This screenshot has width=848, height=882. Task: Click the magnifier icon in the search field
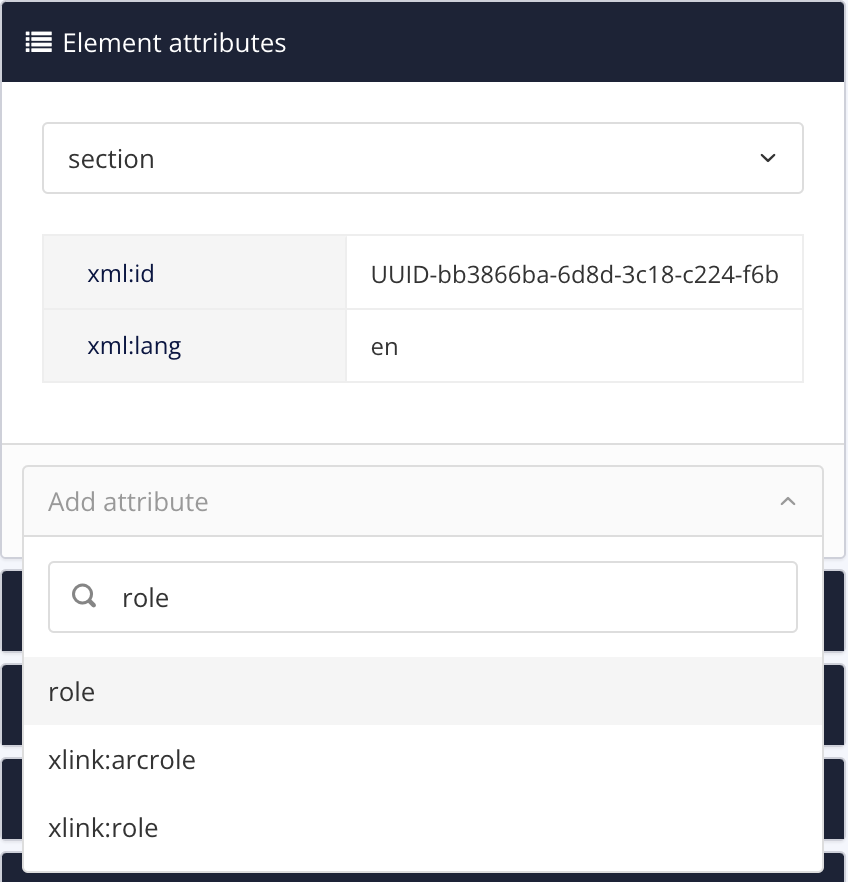pyautogui.click(x=85, y=597)
